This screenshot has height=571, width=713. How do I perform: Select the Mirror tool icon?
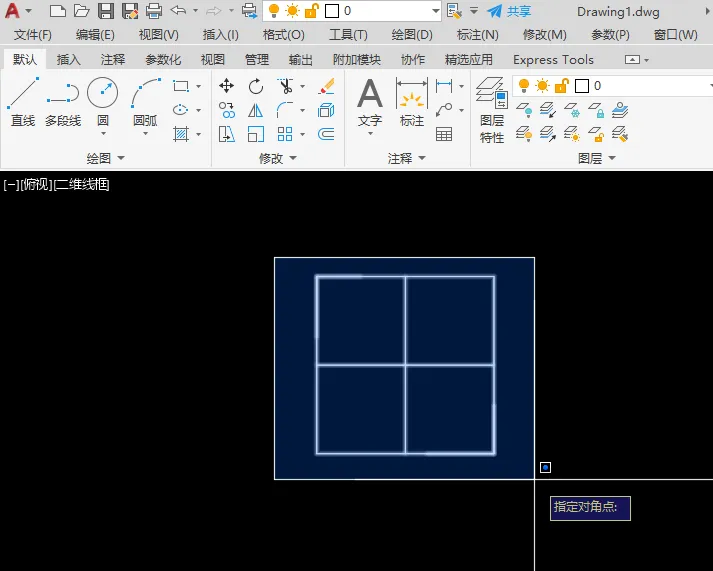256,110
